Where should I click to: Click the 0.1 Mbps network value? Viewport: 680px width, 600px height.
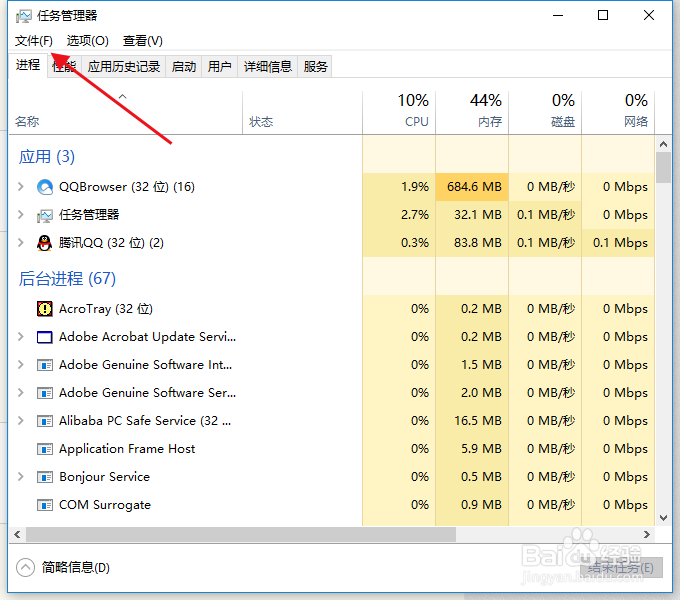click(x=620, y=243)
